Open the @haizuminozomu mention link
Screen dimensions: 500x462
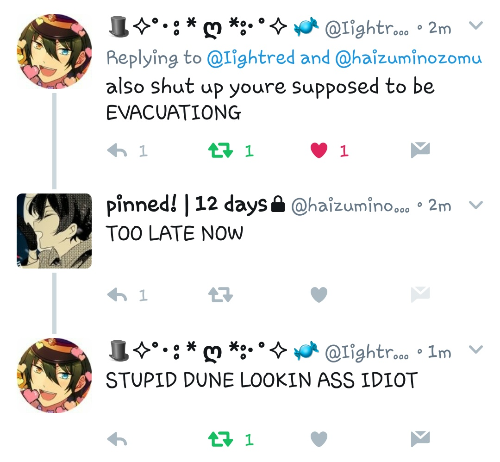(408, 58)
